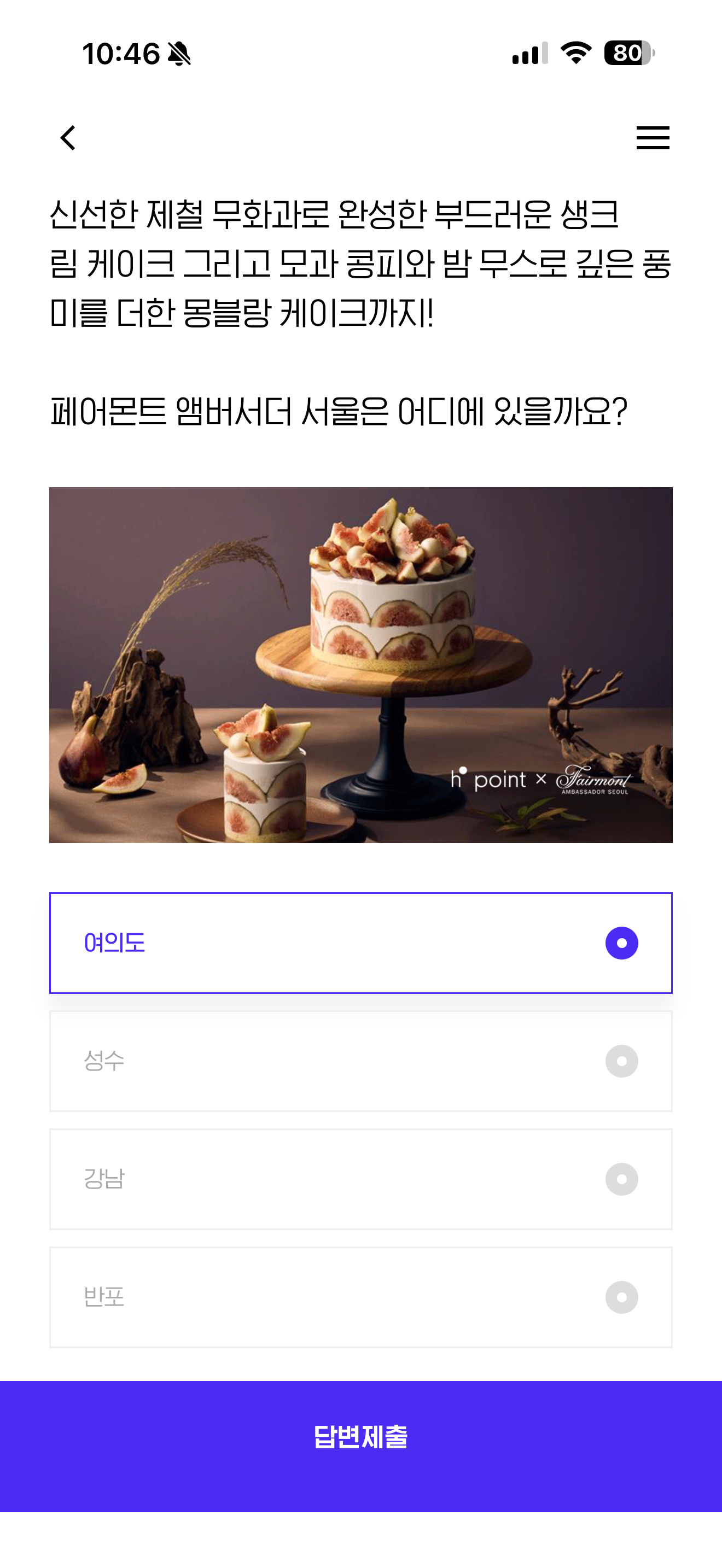722x1568 pixels.
Task: Select the 반포 radio button
Action: 621,1297
